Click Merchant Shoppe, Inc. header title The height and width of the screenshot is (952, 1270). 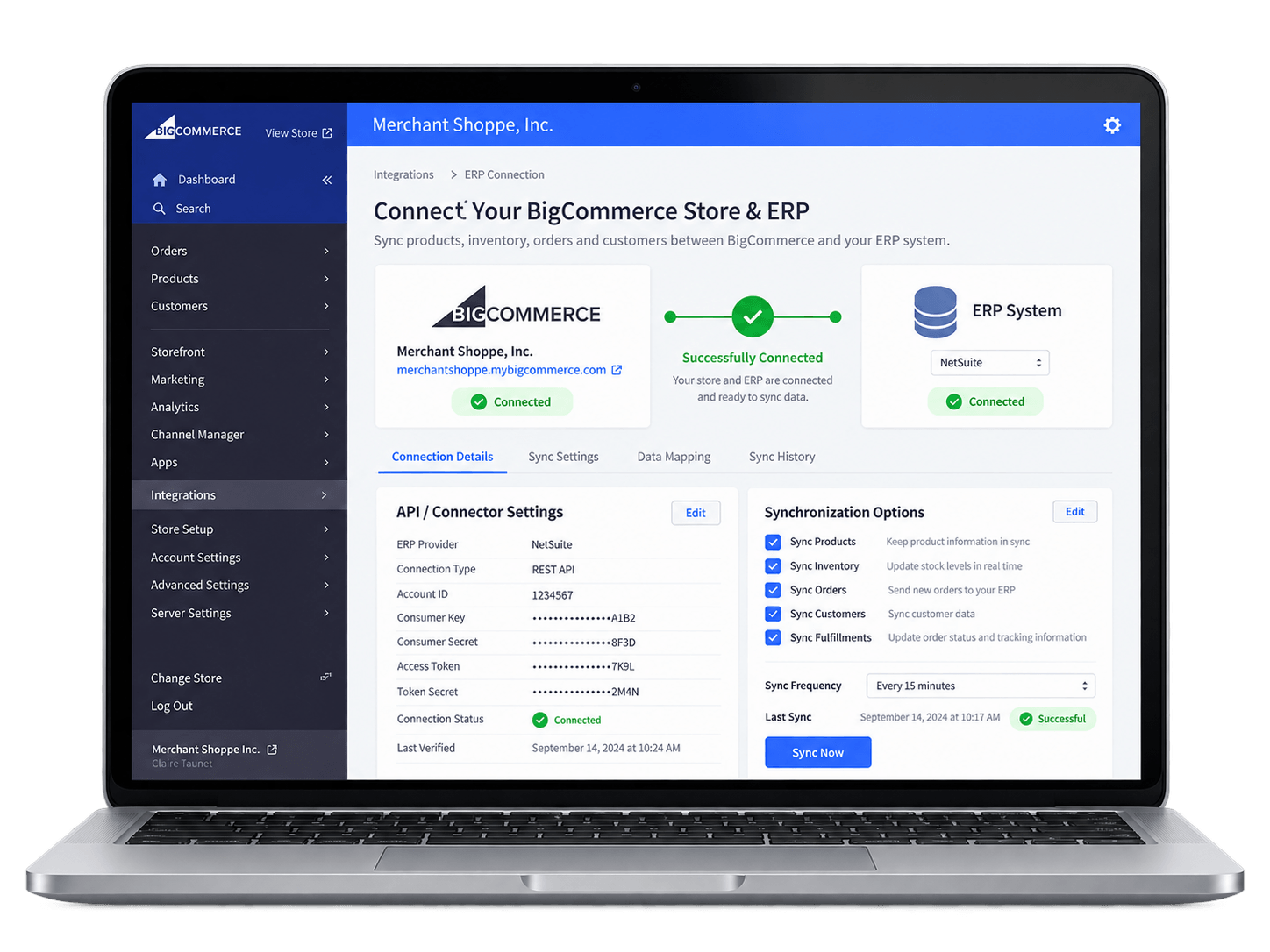pyautogui.click(x=462, y=125)
